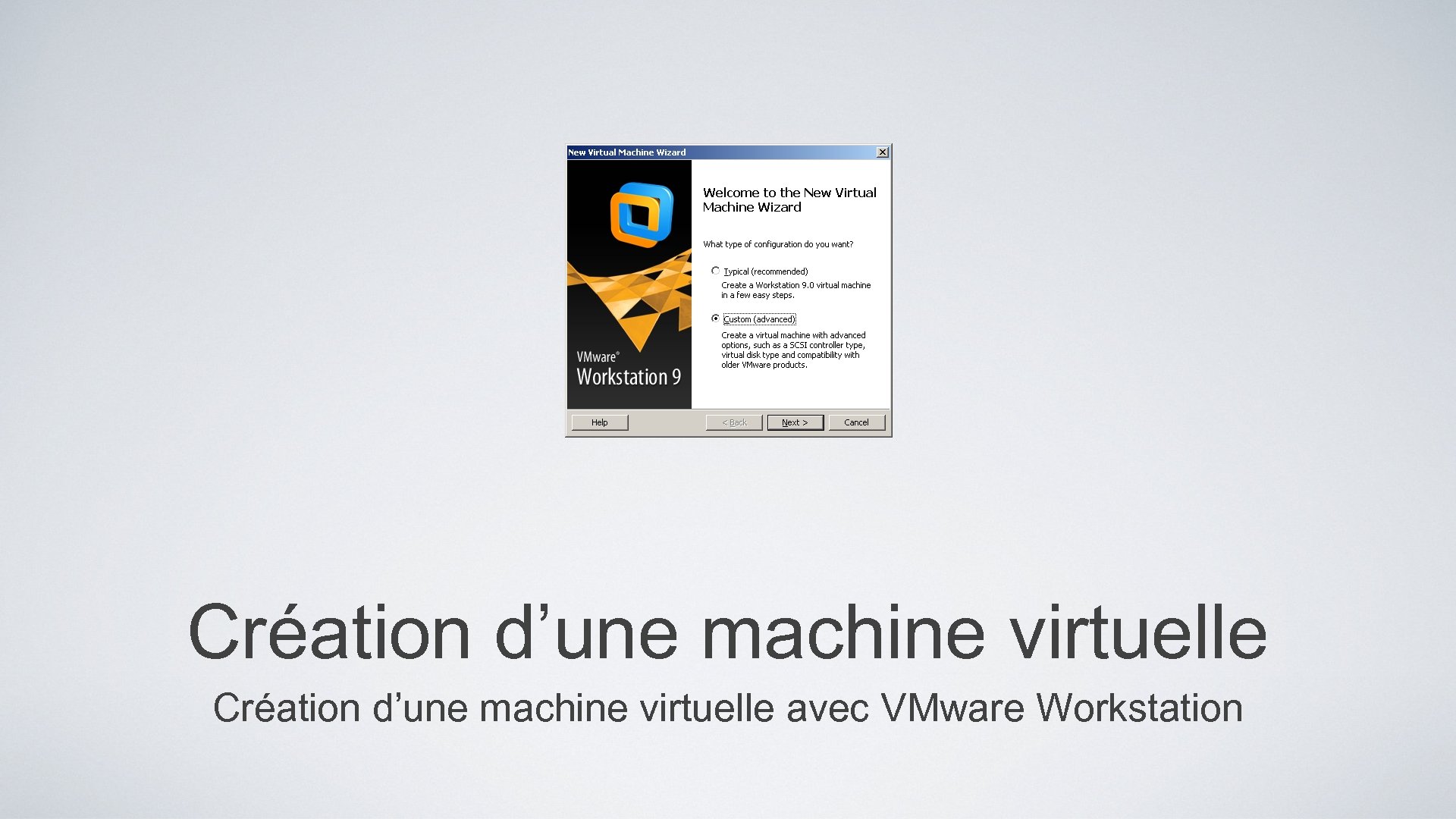Click the close button on the wizard
This screenshot has height=819, width=1456.
(882, 152)
